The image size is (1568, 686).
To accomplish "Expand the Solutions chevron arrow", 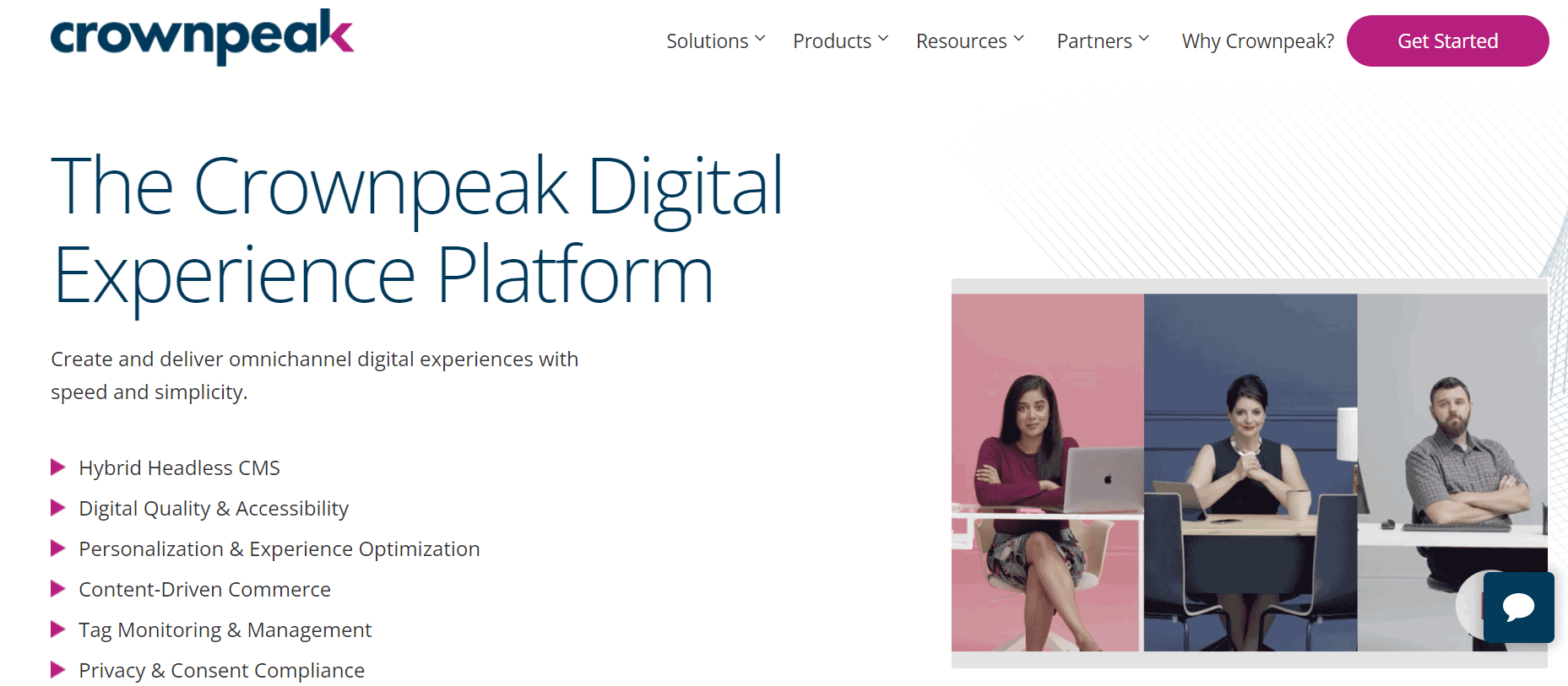I will click(x=760, y=39).
